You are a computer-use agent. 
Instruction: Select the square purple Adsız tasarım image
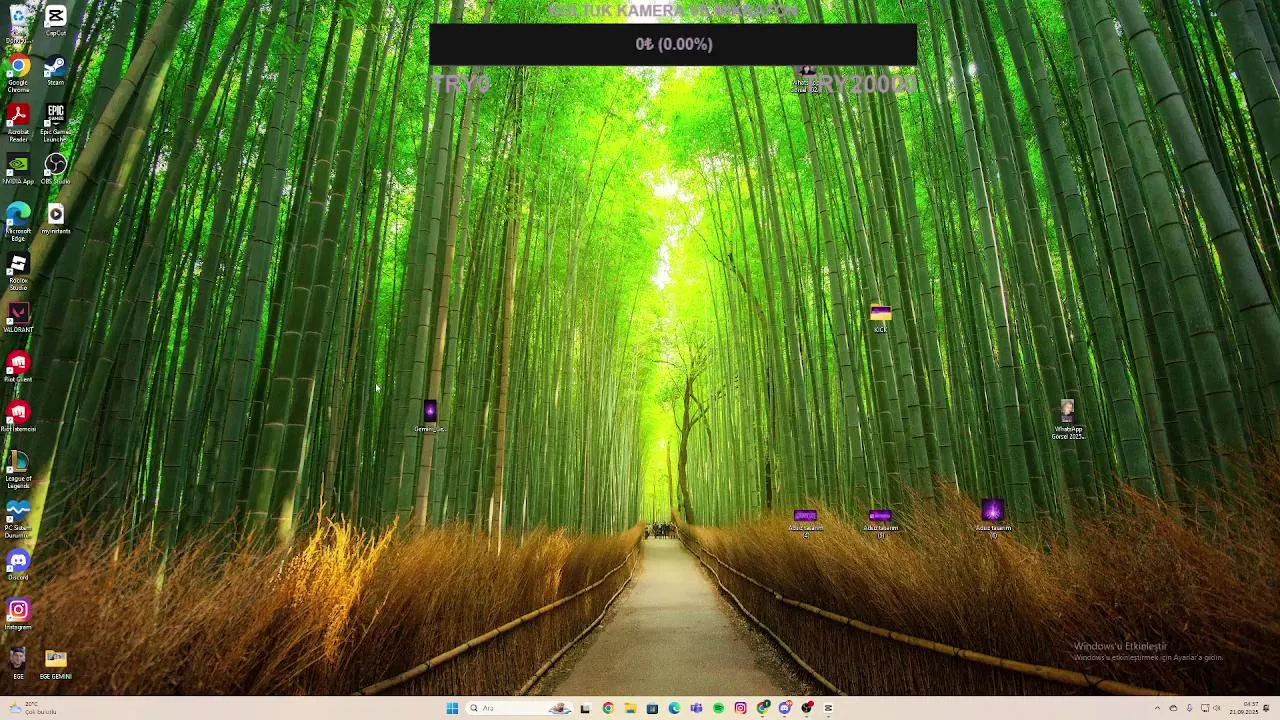993,518
